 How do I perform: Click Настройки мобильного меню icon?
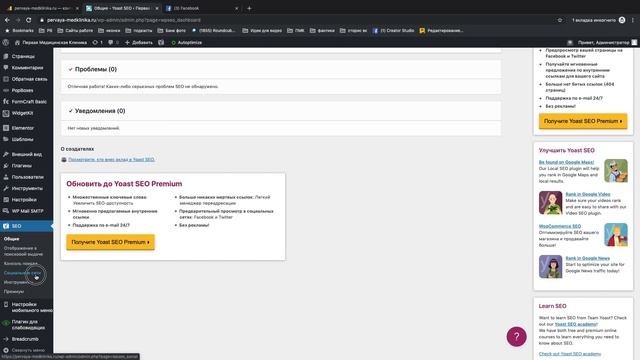6,304
